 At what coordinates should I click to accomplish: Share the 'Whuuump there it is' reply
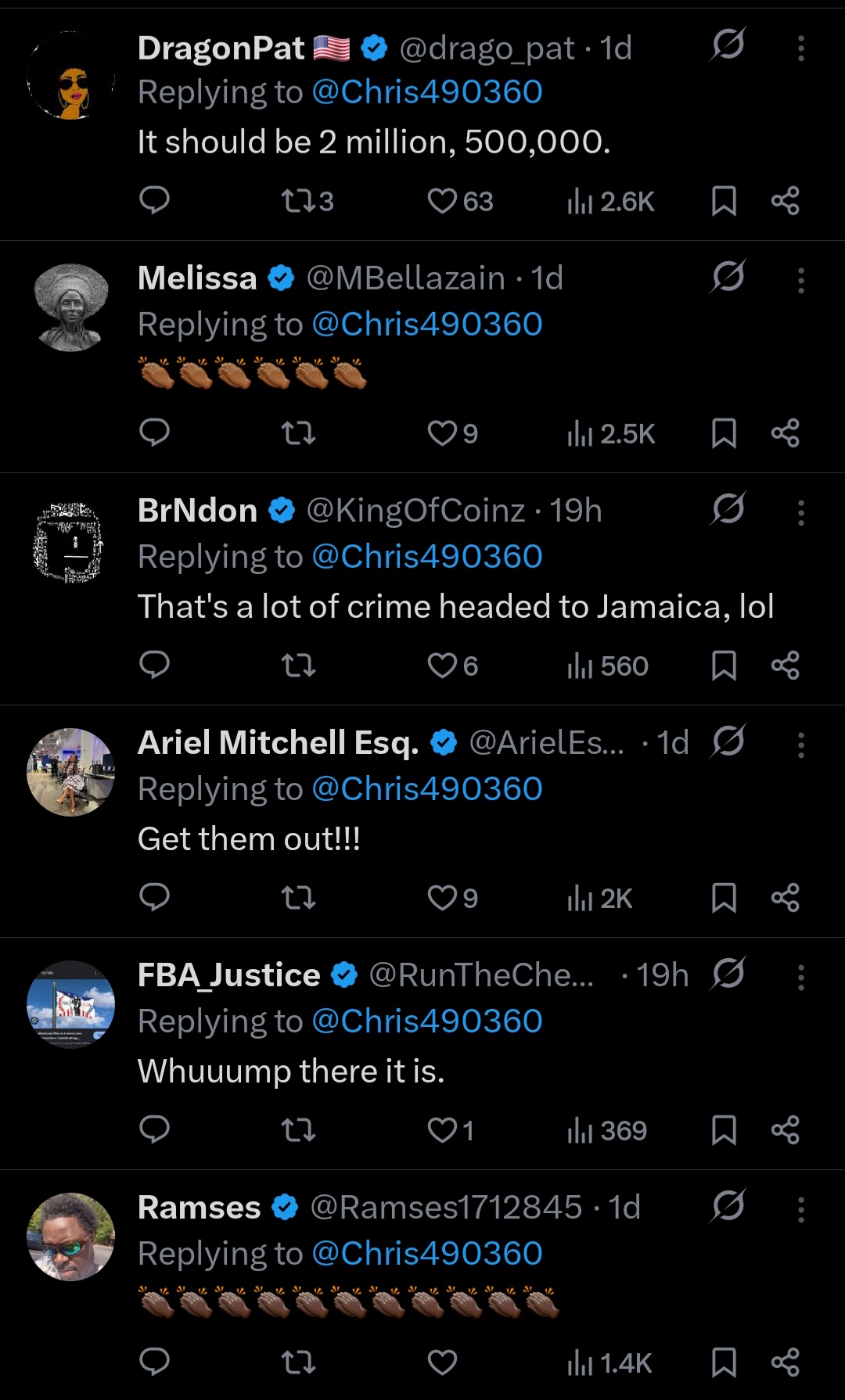click(x=785, y=1130)
